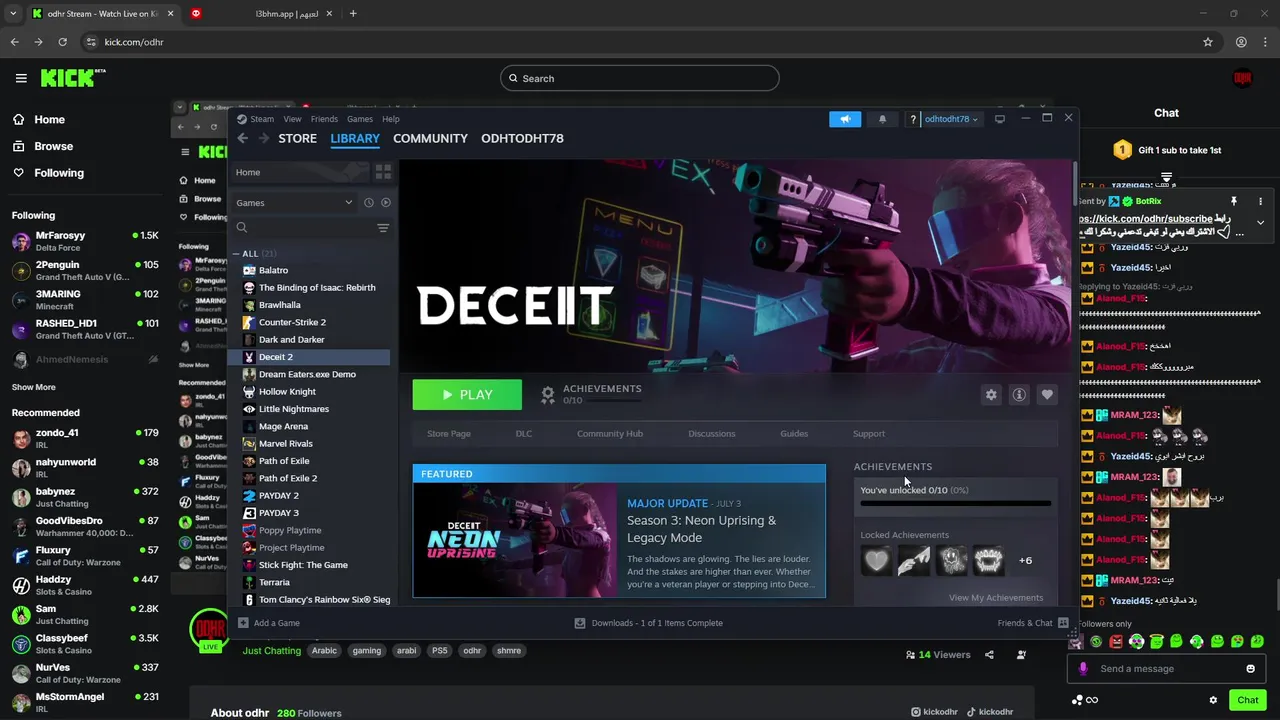Play Deceit 2
The height and width of the screenshot is (720, 1280).
click(x=467, y=395)
